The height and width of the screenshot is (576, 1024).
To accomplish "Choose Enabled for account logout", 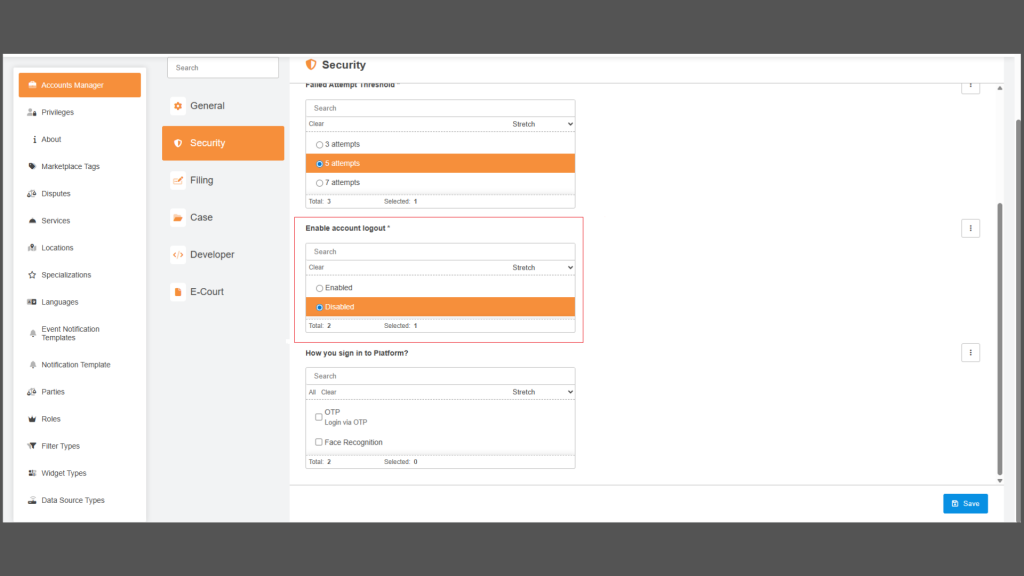I will click(319, 288).
